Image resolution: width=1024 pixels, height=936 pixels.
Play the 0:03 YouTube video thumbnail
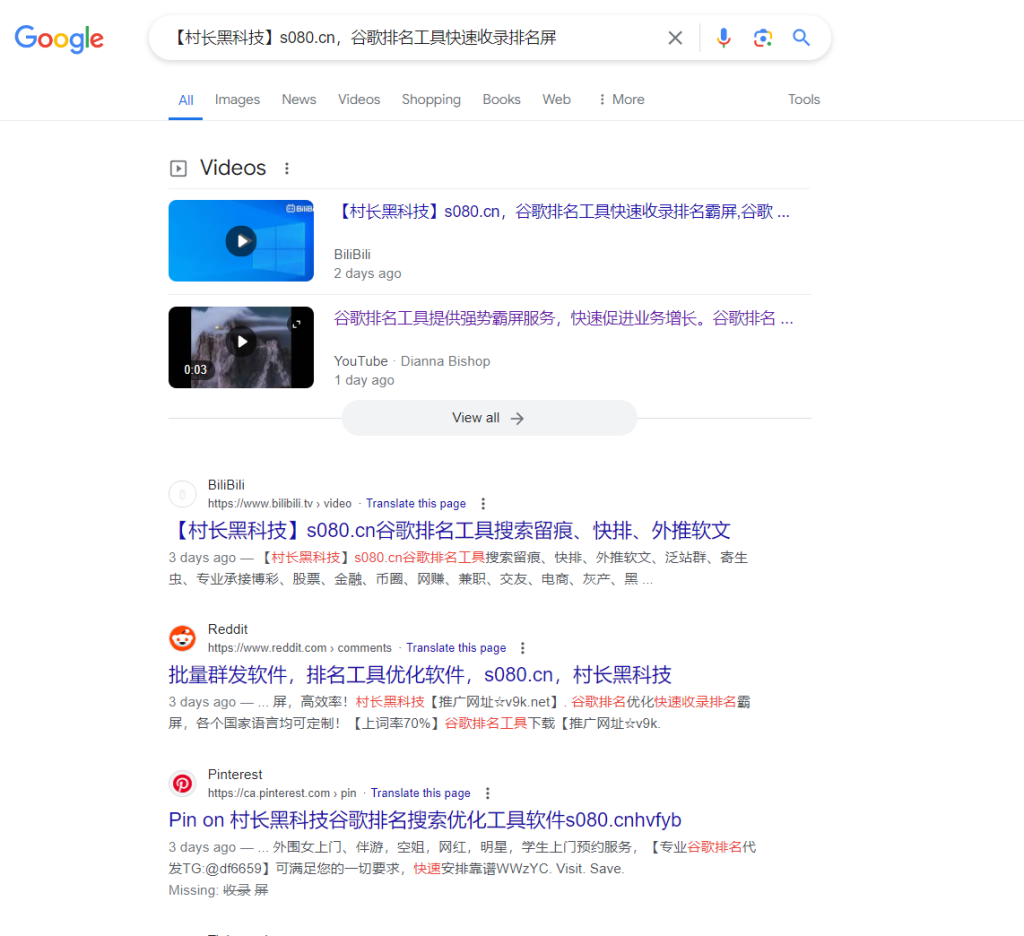(240, 347)
